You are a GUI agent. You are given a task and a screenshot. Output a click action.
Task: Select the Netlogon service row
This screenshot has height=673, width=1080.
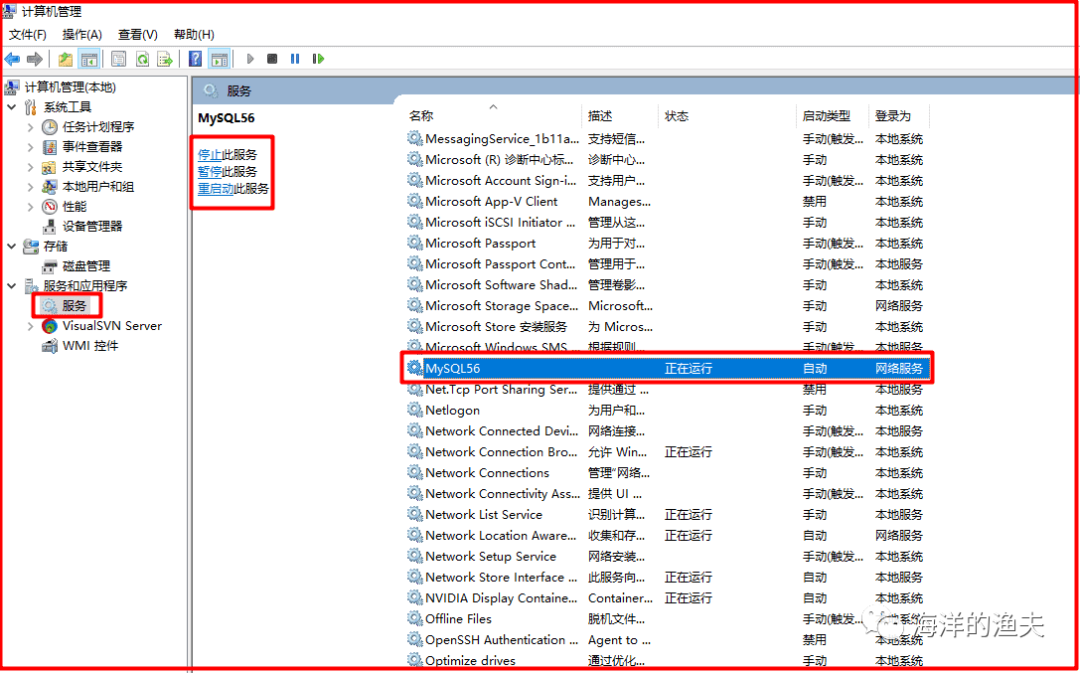pos(667,411)
